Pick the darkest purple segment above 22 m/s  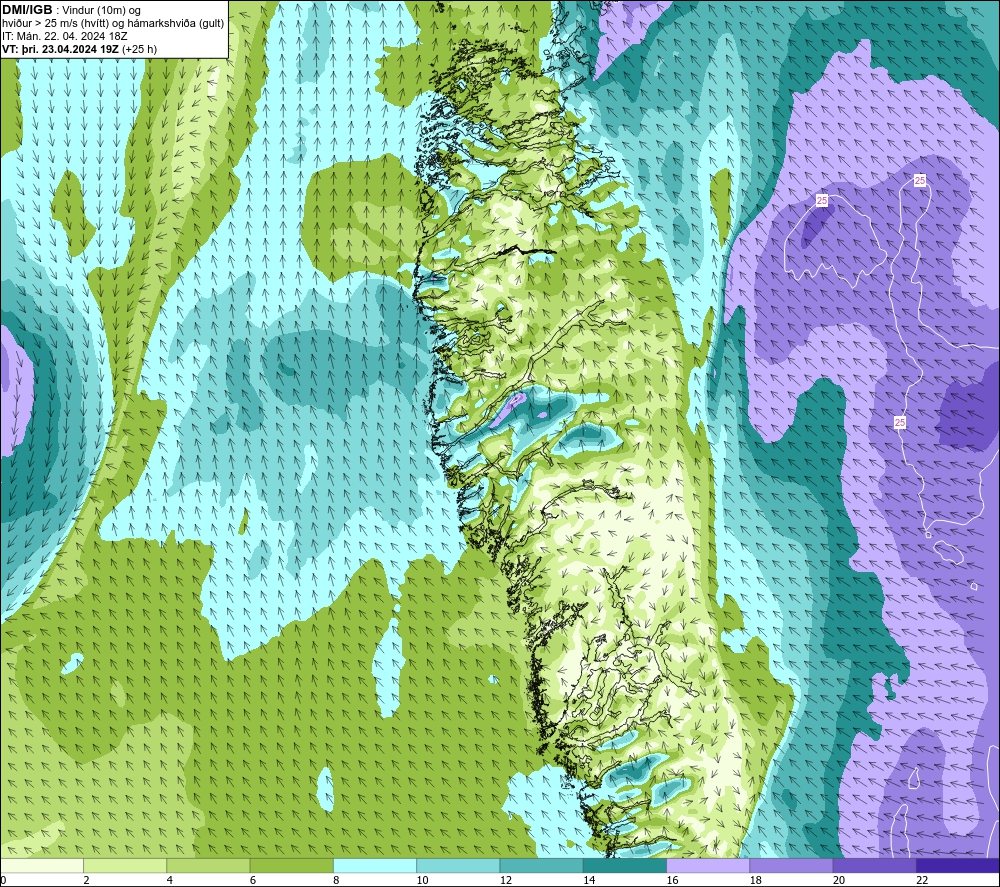pyautogui.click(x=958, y=865)
